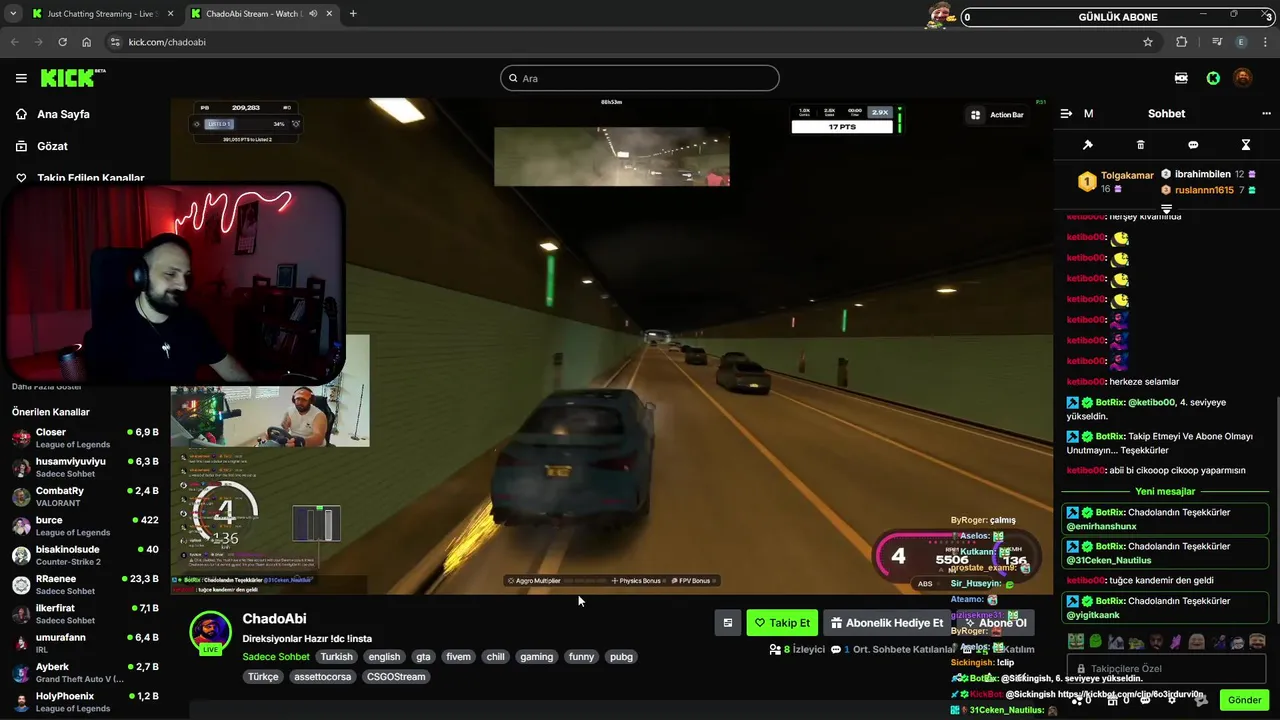Click the moderation hammer icon in chat
The width and height of the screenshot is (1280, 720).
(x=1088, y=145)
